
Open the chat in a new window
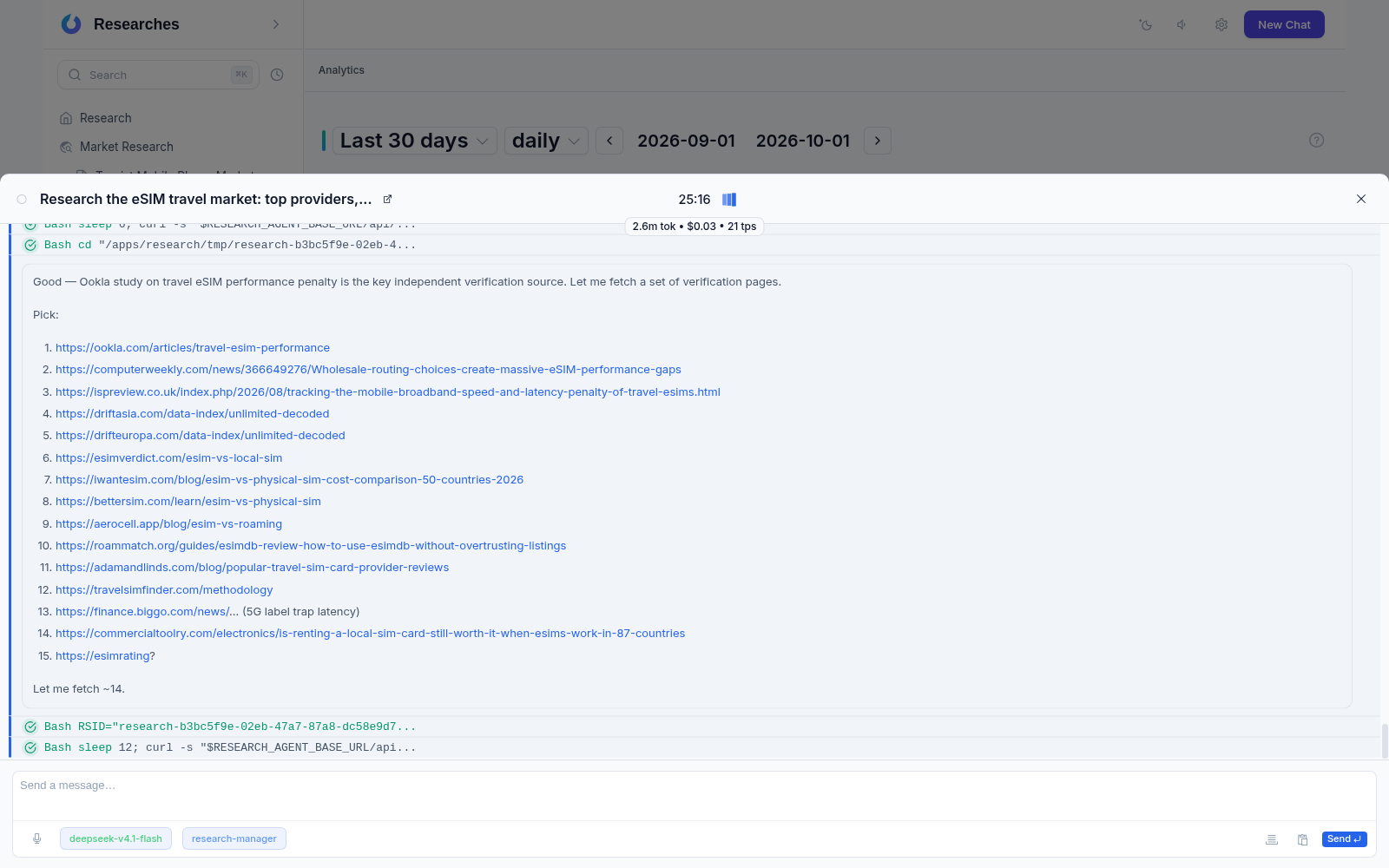click(x=387, y=199)
